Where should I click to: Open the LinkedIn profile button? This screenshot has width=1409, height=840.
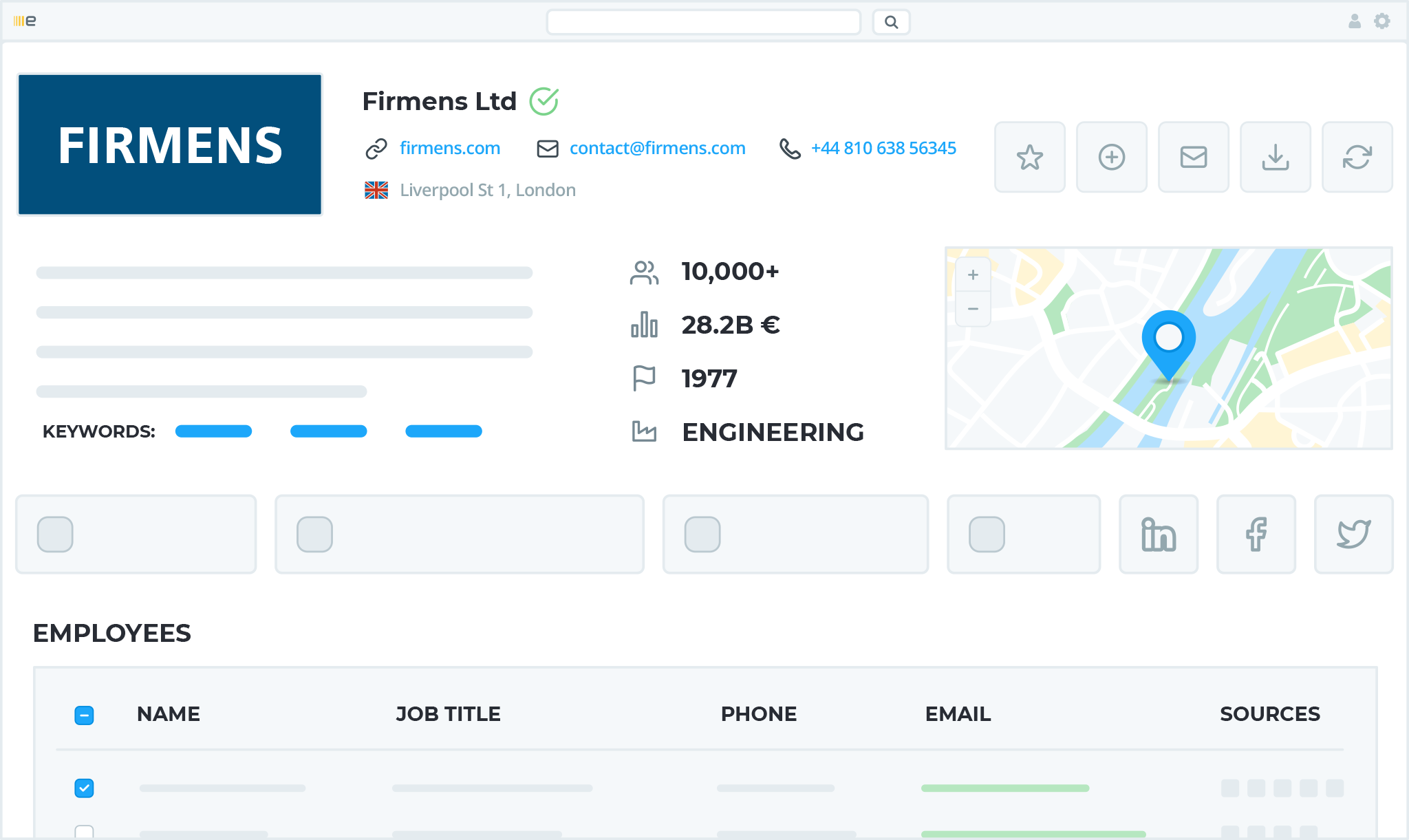point(1159,535)
